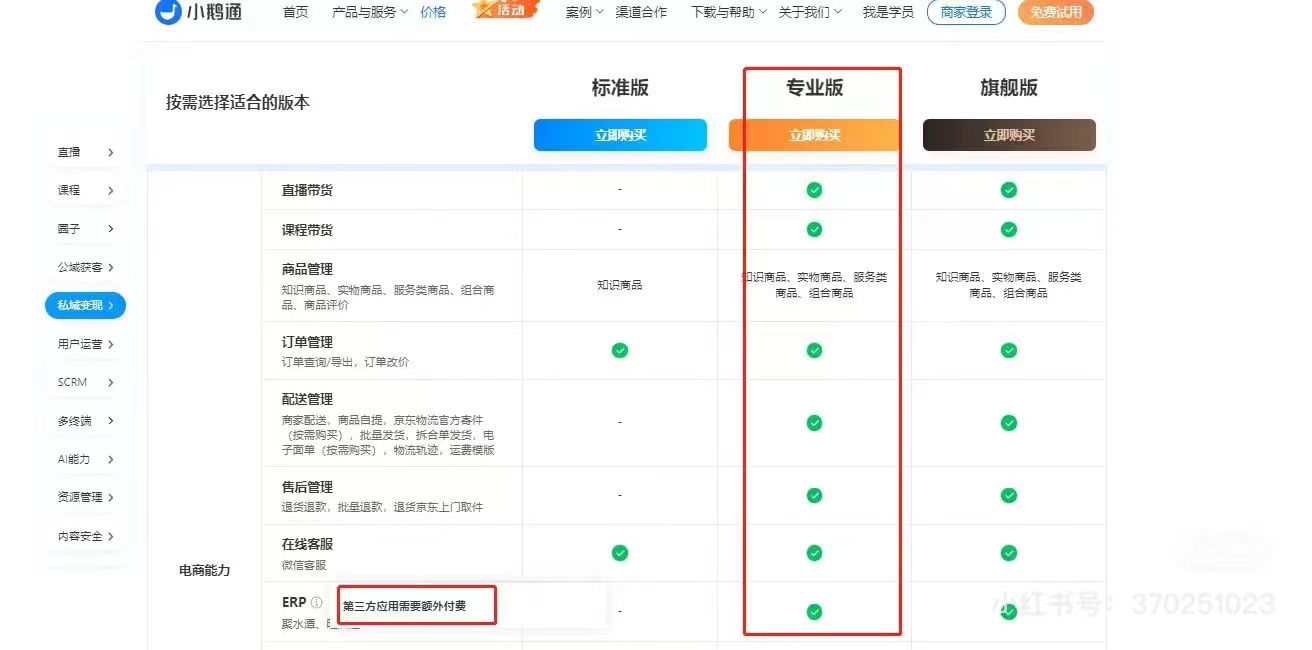Select the highlighted 私域变现 sidebar item
This screenshot has height=650, width=1312.
pos(85,306)
